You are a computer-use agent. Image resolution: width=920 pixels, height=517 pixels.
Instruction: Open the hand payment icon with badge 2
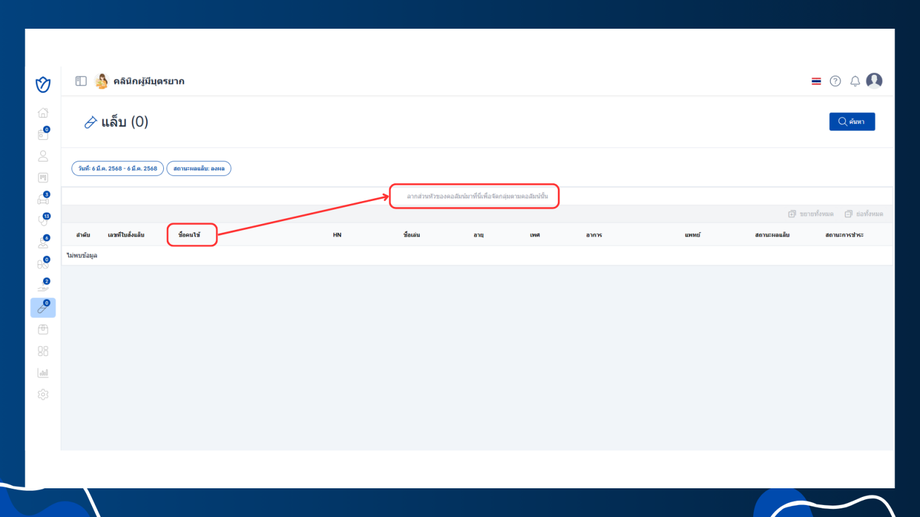tap(43, 286)
